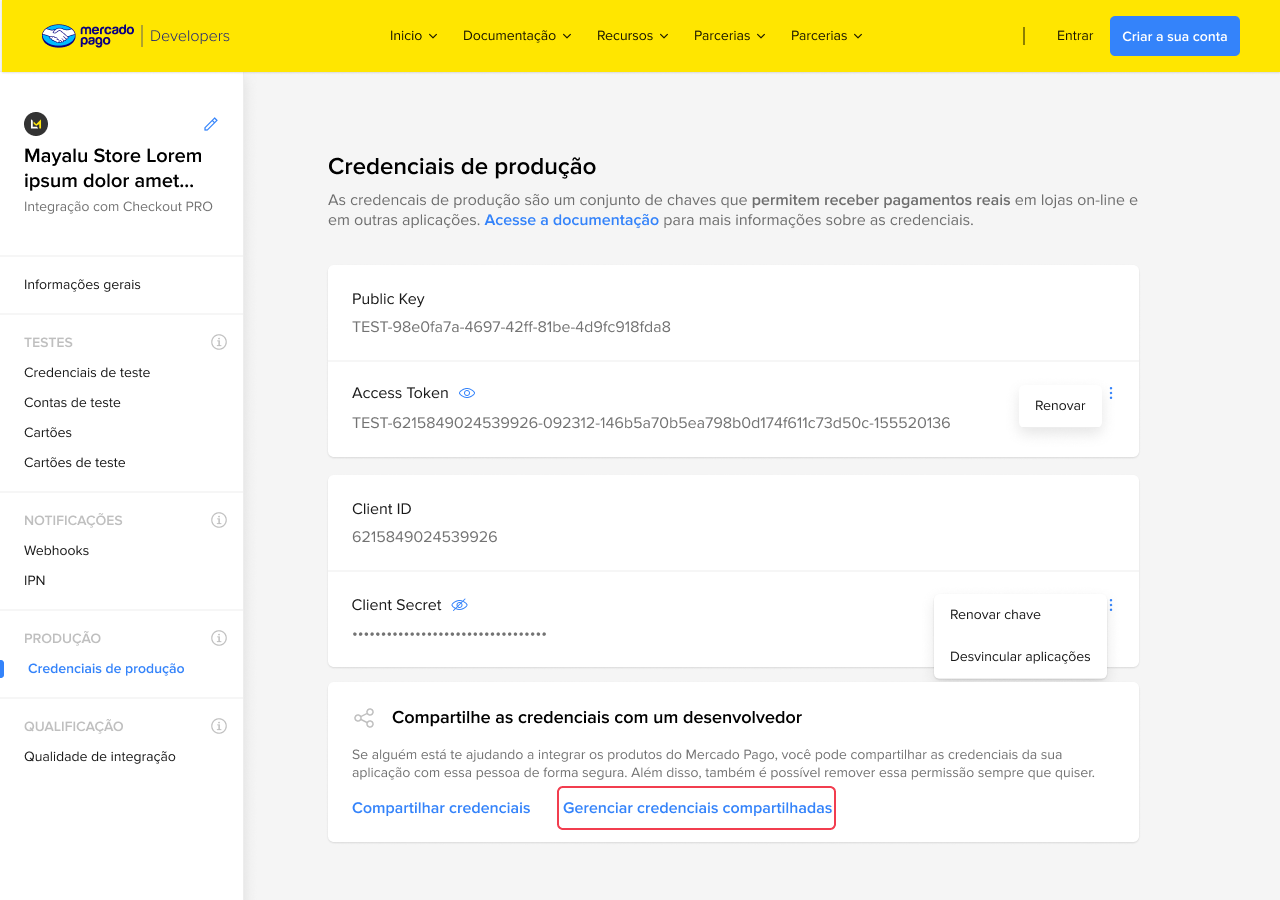
Task: Click the info icon next to TESTES
Action: click(x=219, y=342)
